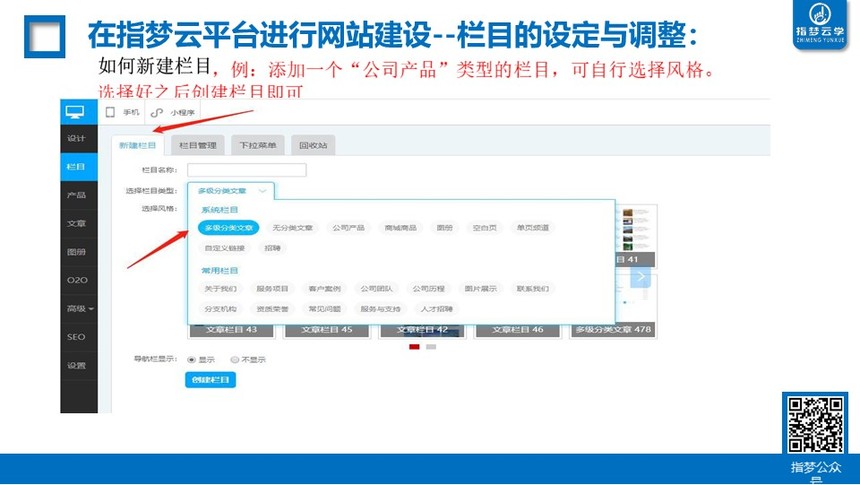This screenshot has width=860, height=485.
Task: Switch to the 回收站 tab
Action: [313, 145]
